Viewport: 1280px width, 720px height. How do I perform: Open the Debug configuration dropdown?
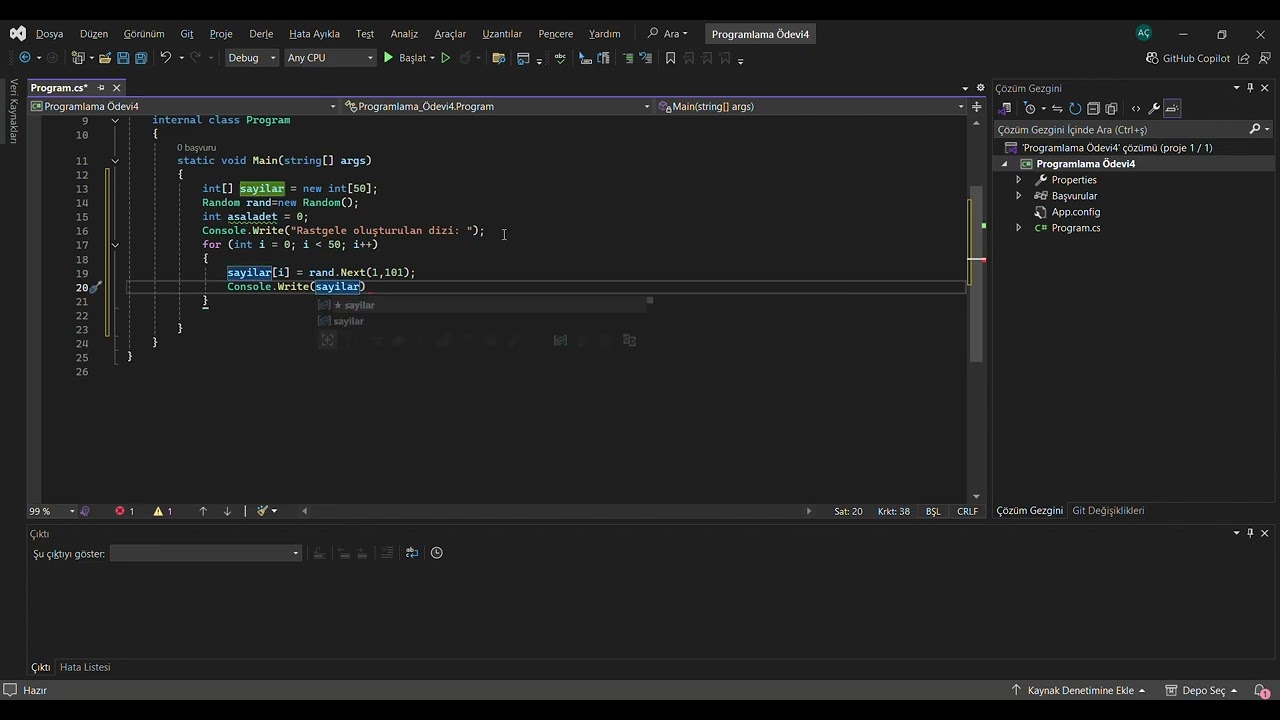[x=252, y=58]
